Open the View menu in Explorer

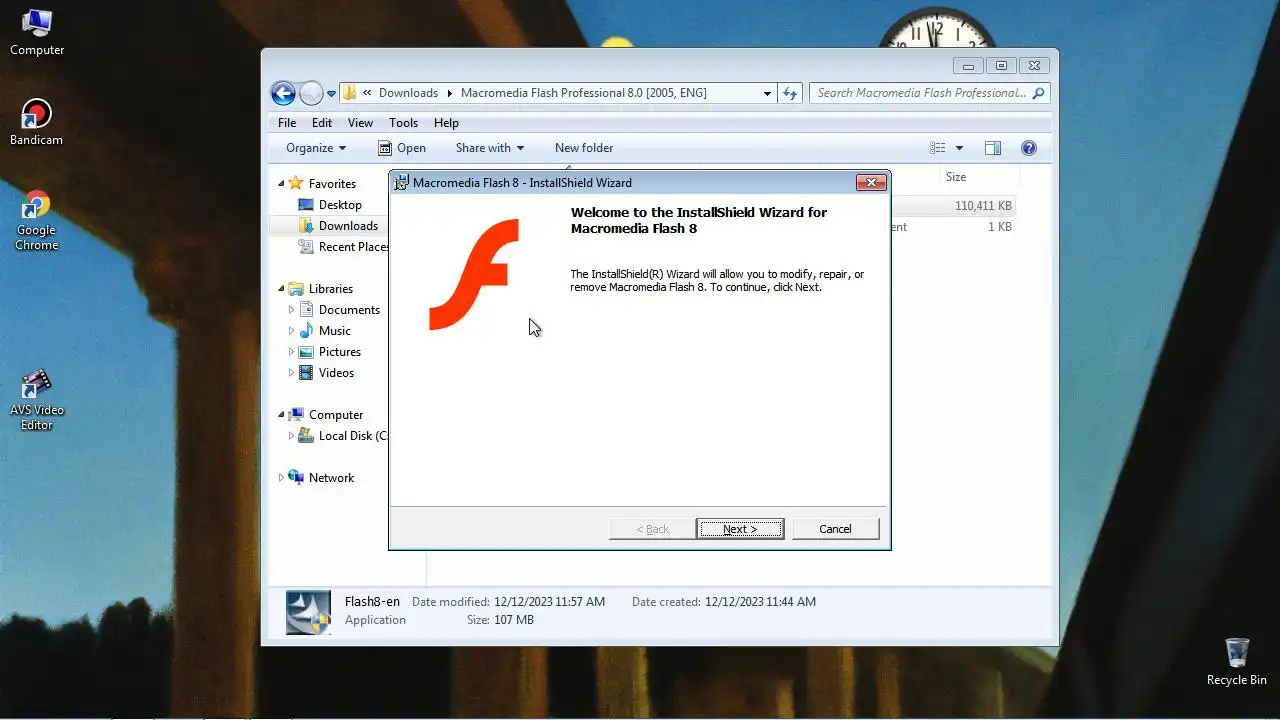(x=360, y=123)
